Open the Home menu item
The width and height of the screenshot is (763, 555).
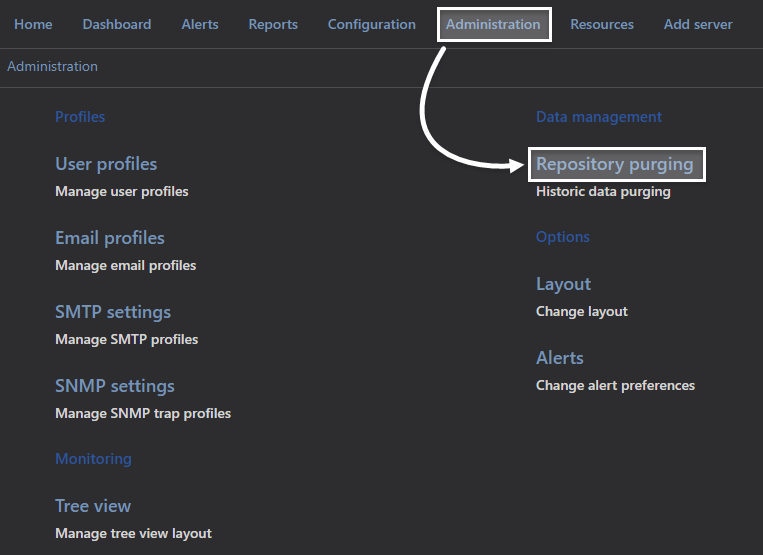click(33, 24)
